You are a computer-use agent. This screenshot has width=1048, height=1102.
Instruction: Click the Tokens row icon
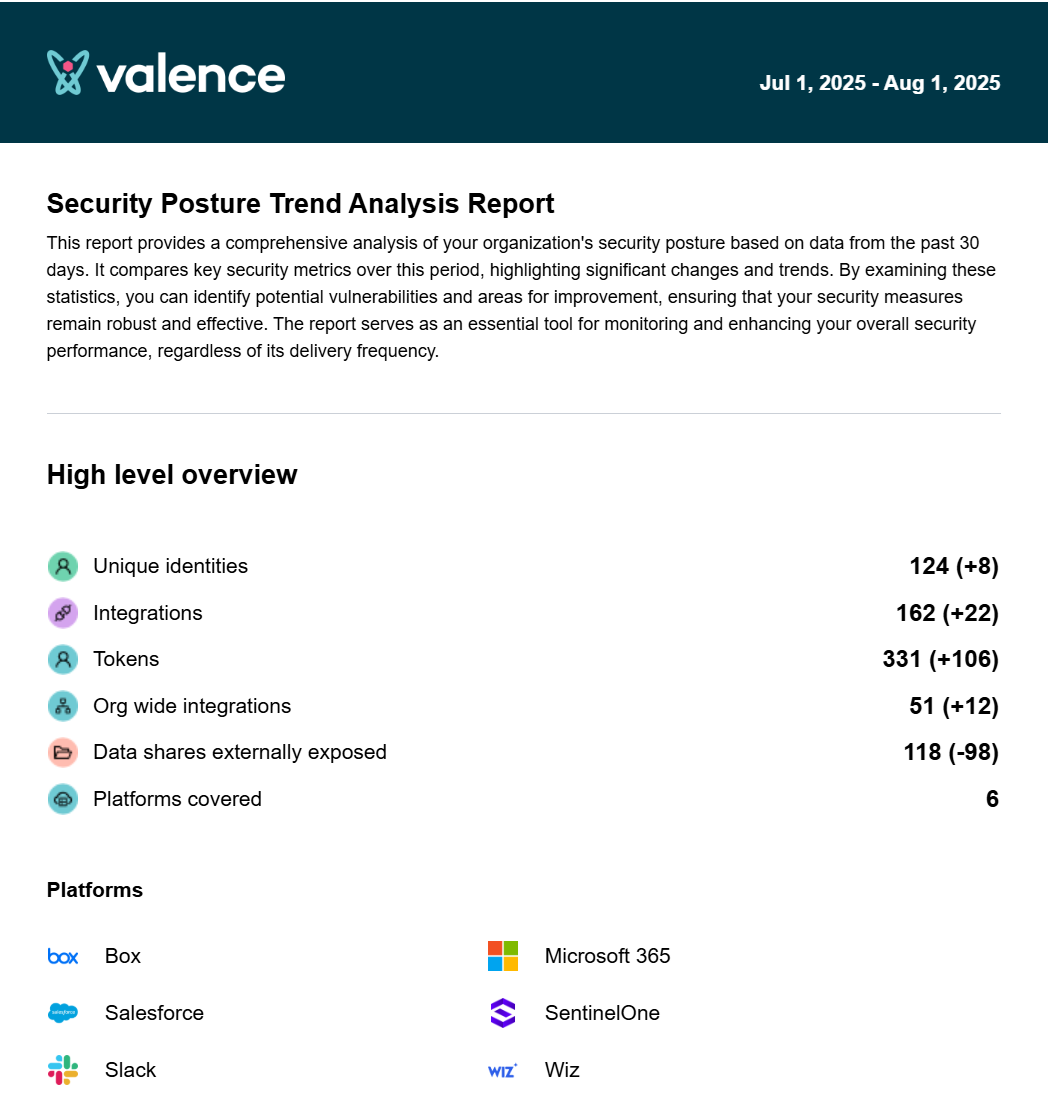(63, 660)
